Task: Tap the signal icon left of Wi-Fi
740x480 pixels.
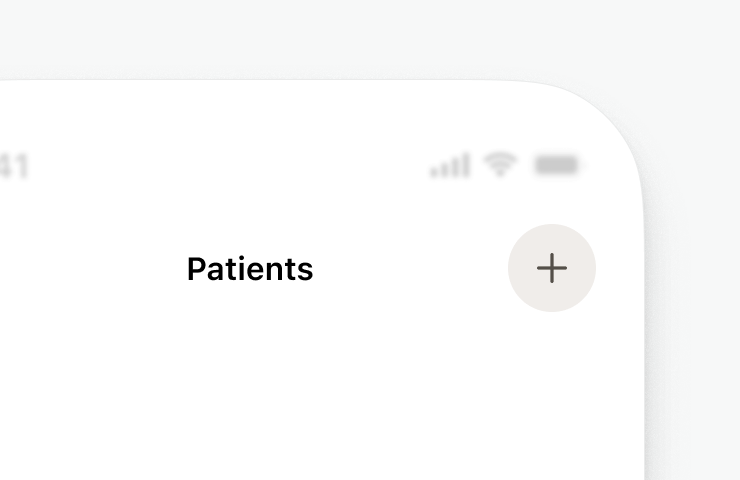Action: 450,165
